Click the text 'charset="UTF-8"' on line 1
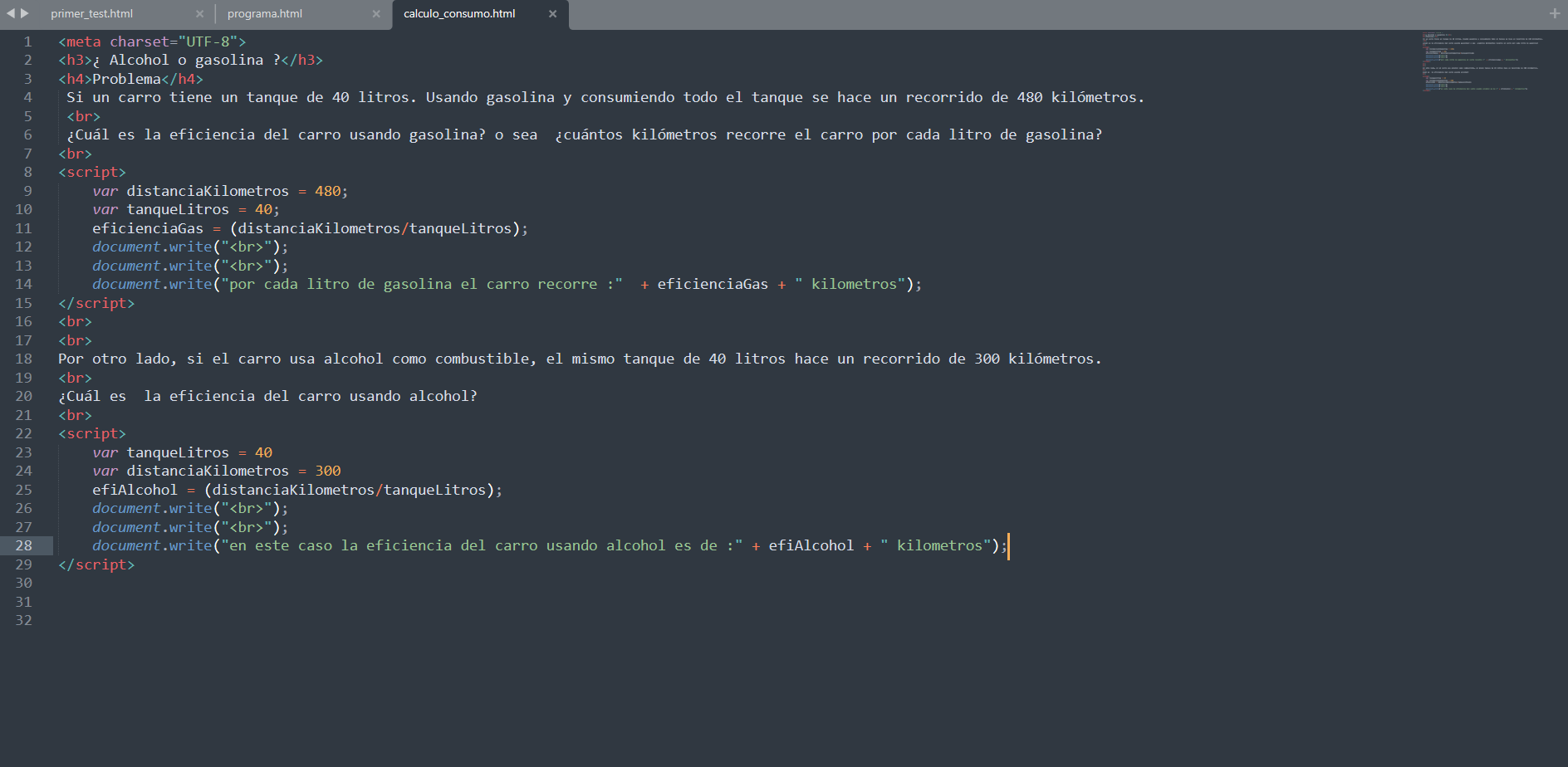Viewport: 1568px width, 767px height. 174,42
